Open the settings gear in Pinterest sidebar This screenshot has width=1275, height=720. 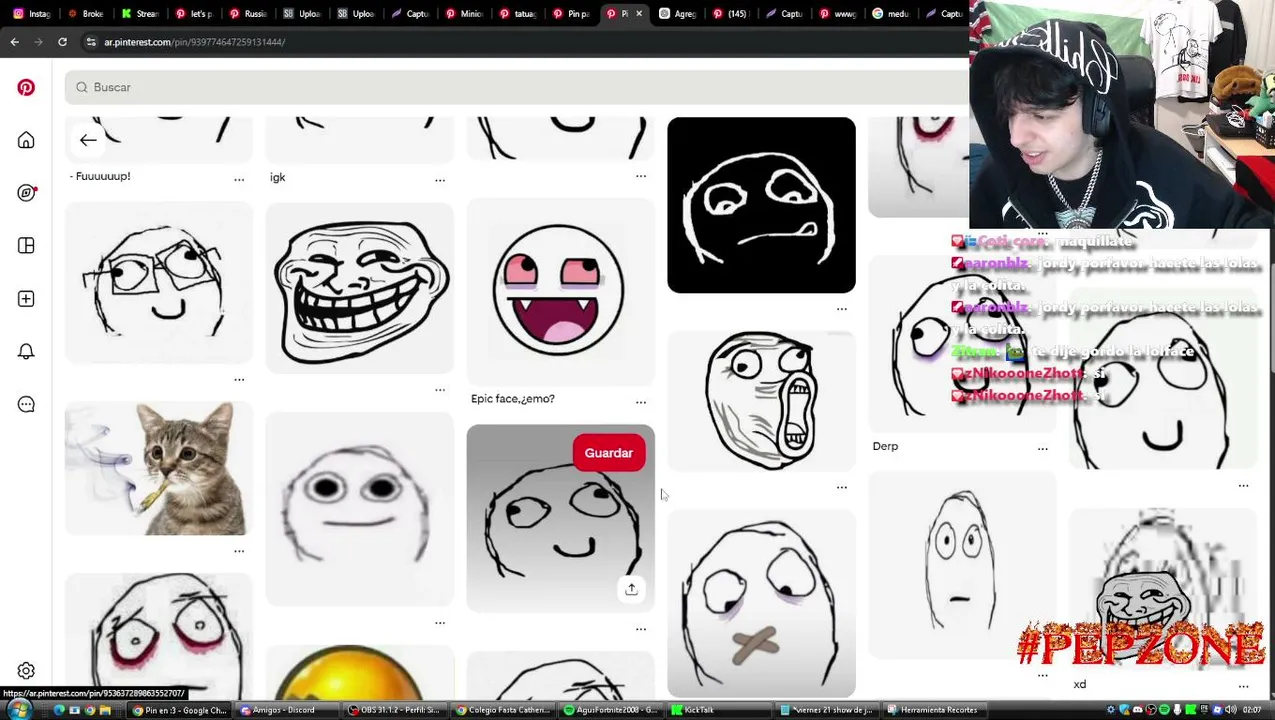(26, 671)
